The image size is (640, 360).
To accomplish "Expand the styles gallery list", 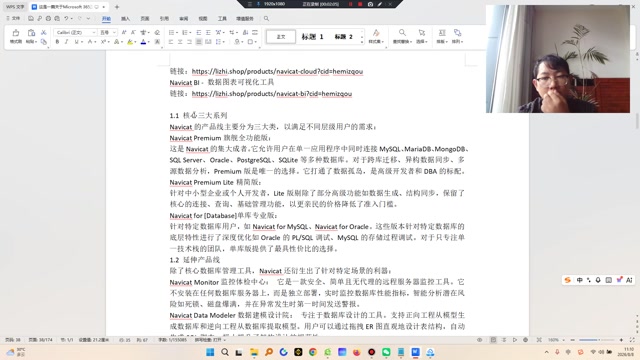I will coord(362,42).
